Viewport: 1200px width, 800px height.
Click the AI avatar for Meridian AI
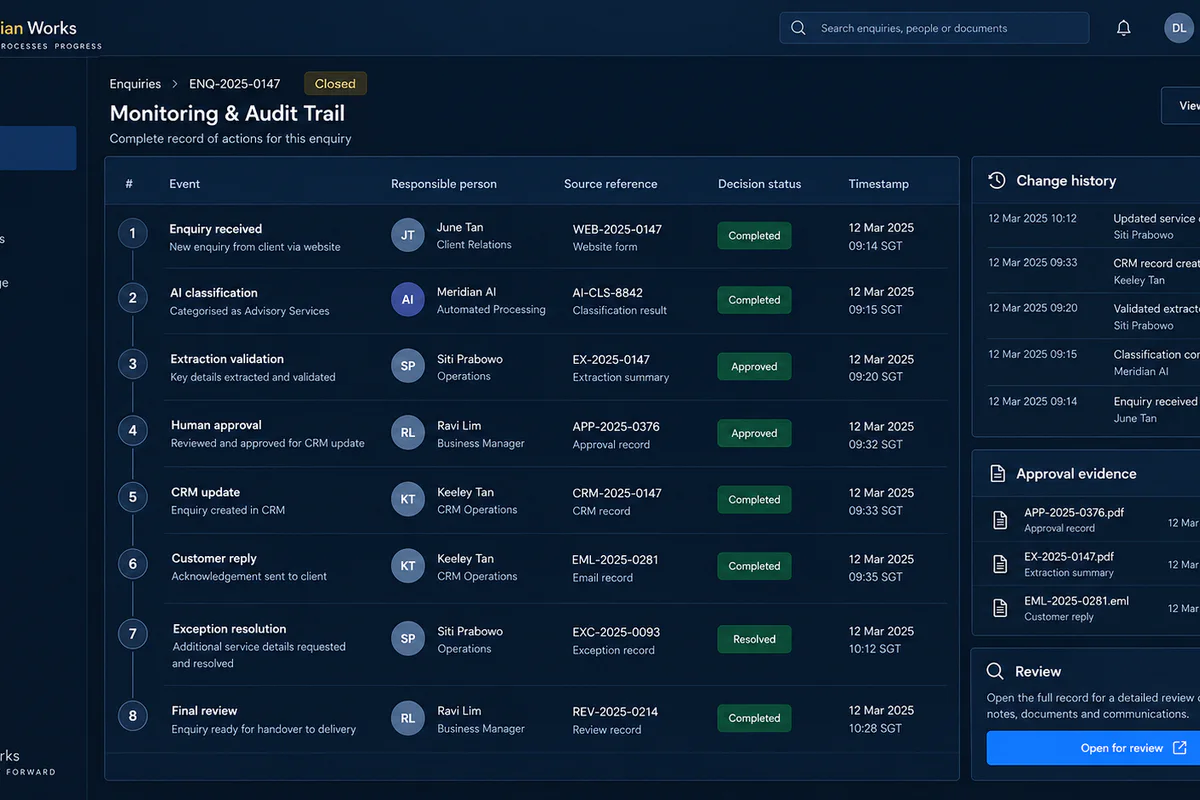click(408, 300)
